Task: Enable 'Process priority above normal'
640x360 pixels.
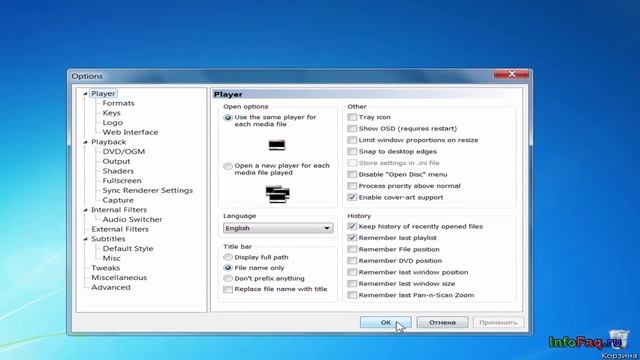Action: coord(352,186)
